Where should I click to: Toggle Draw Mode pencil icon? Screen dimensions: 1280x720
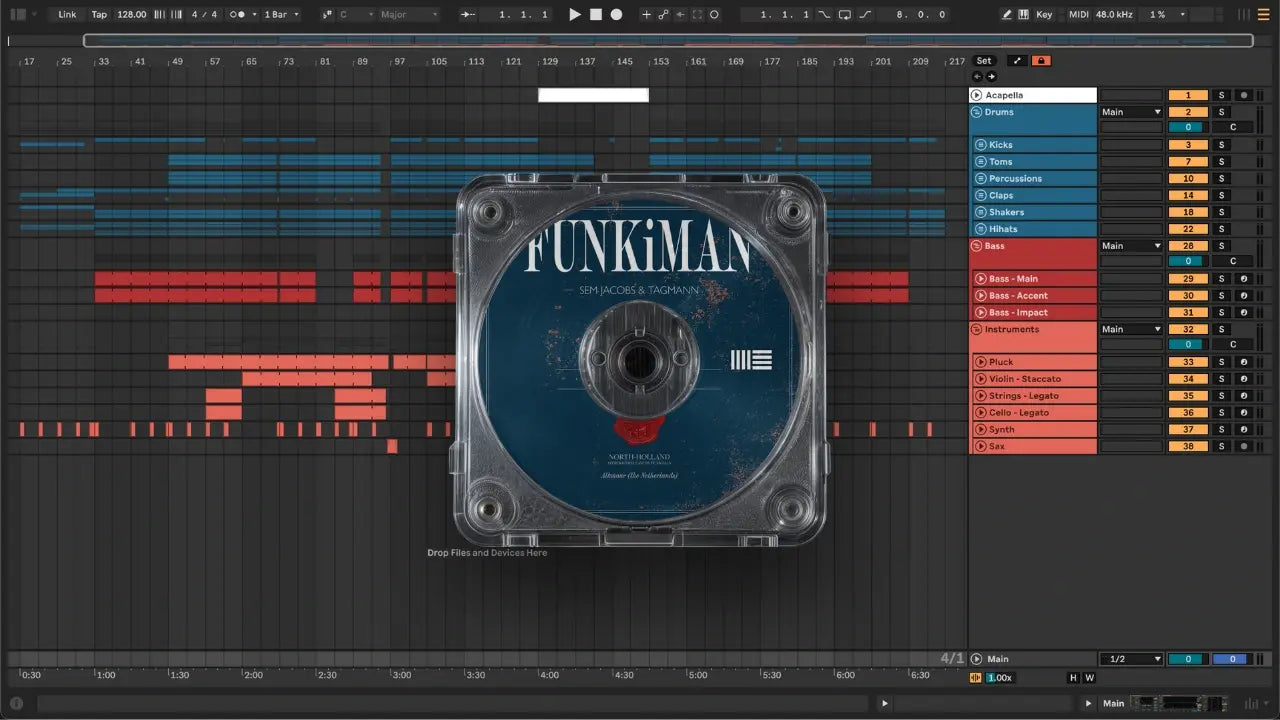point(1007,15)
